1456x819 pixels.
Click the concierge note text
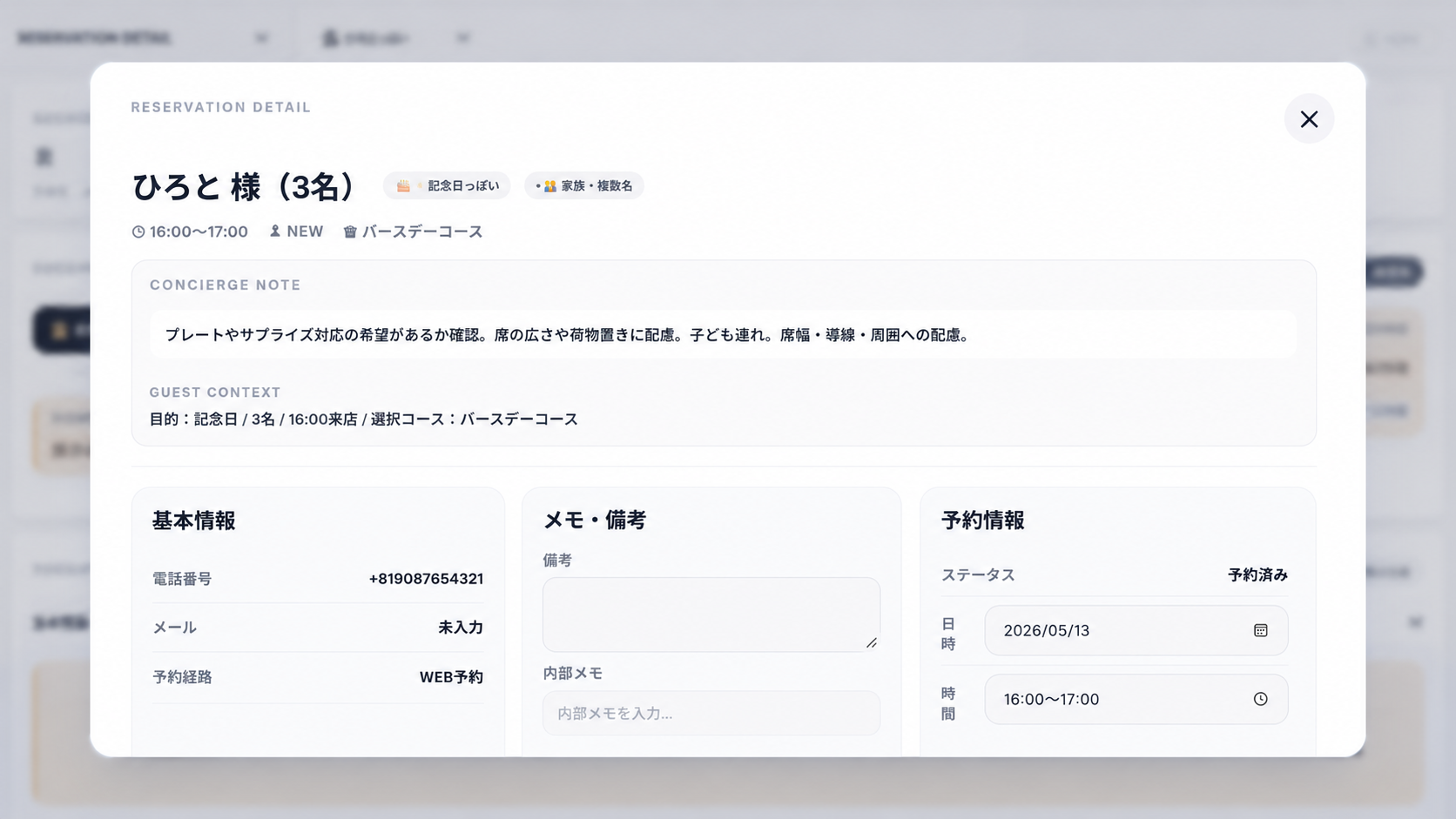568,335
